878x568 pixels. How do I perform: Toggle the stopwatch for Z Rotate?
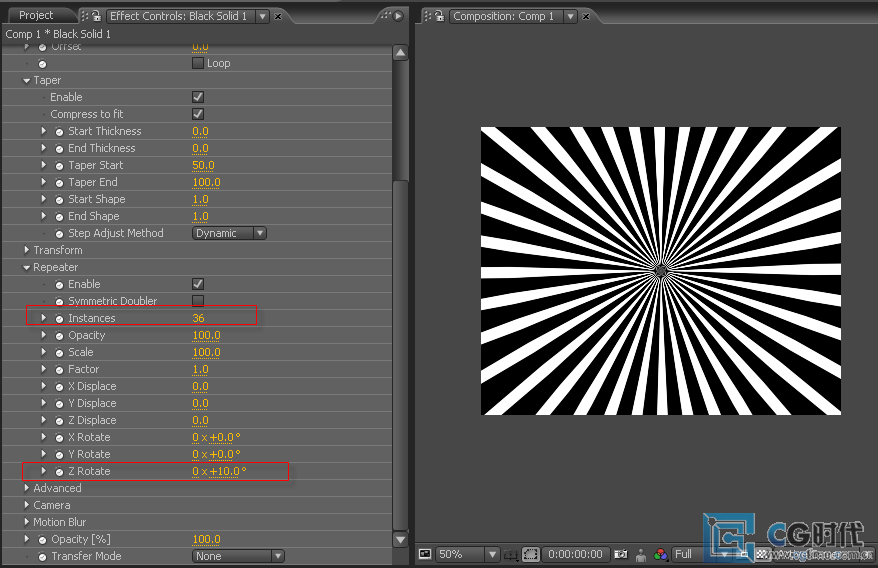(x=59, y=472)
